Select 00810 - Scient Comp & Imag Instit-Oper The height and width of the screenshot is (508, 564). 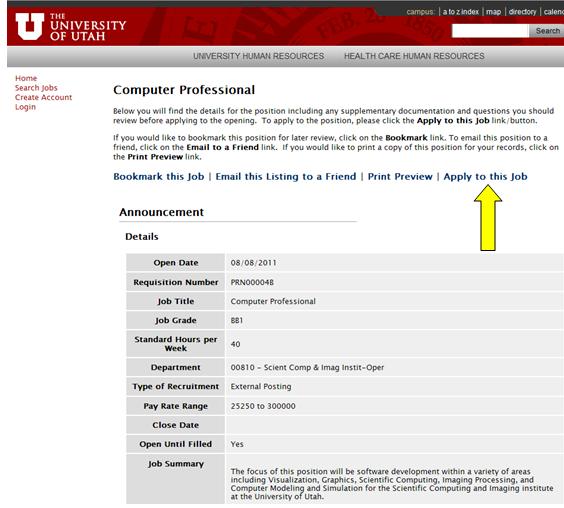coord(307,368)
